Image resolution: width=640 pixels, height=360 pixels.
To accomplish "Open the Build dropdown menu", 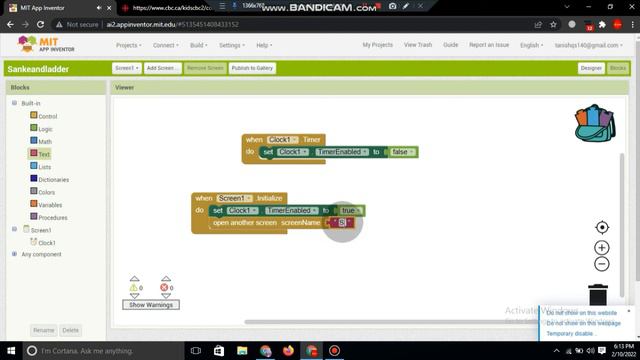I will point(199,45).
